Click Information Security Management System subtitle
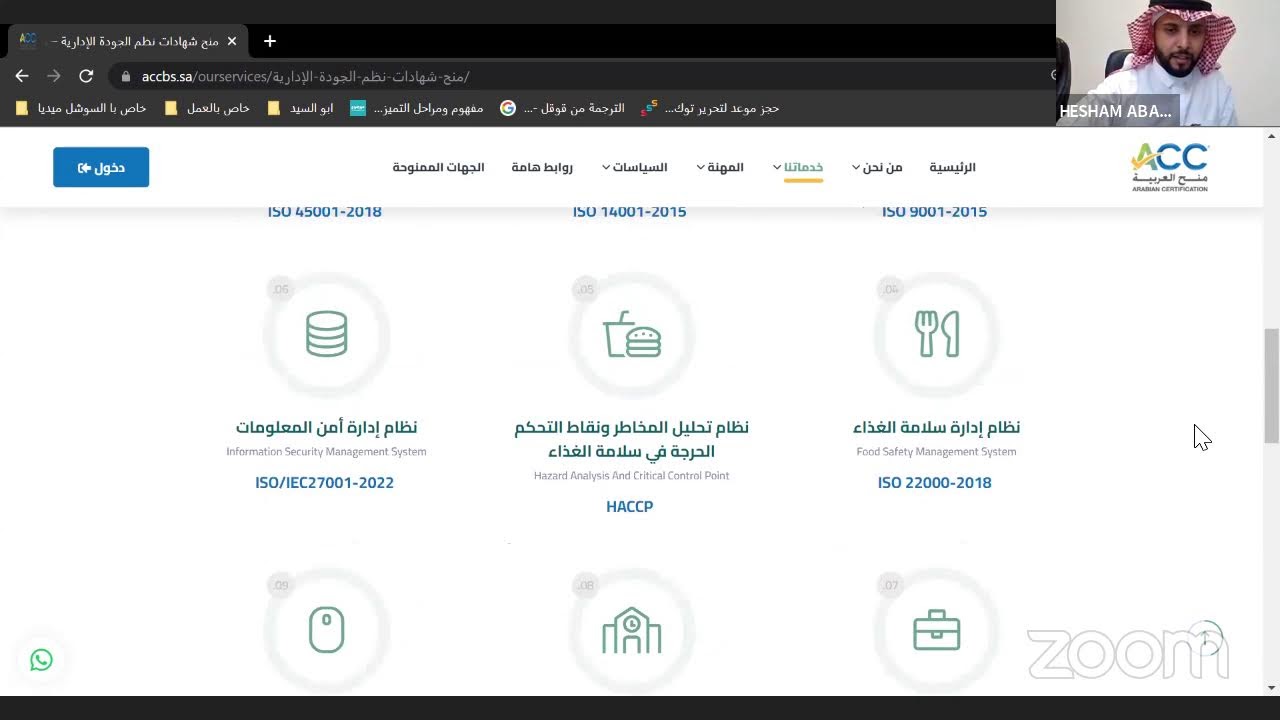Viewport: 1280px width, 720px height. [326, 452]
